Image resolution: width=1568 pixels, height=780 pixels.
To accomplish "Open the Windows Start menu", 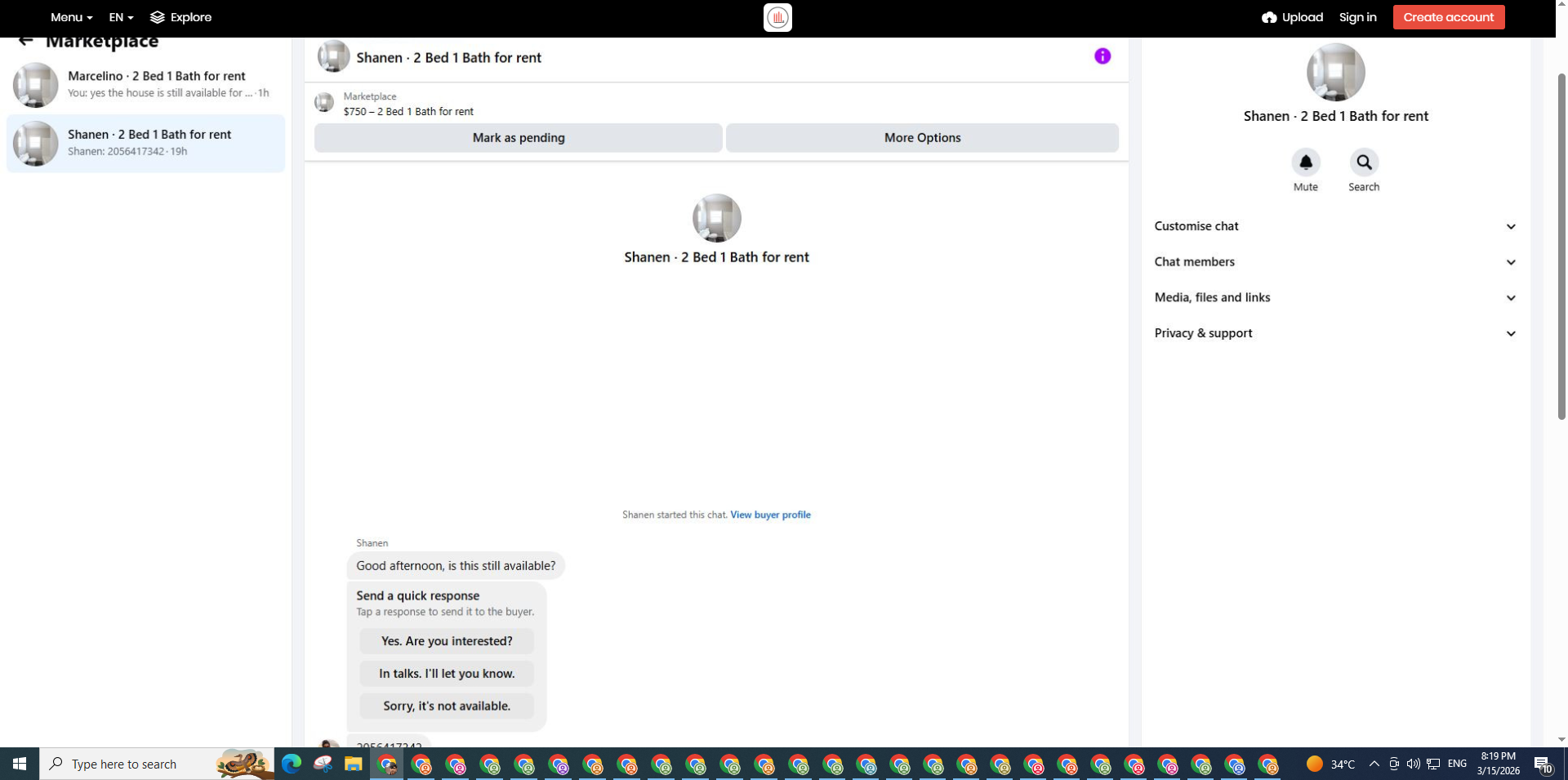I will [x=20, y=764].
